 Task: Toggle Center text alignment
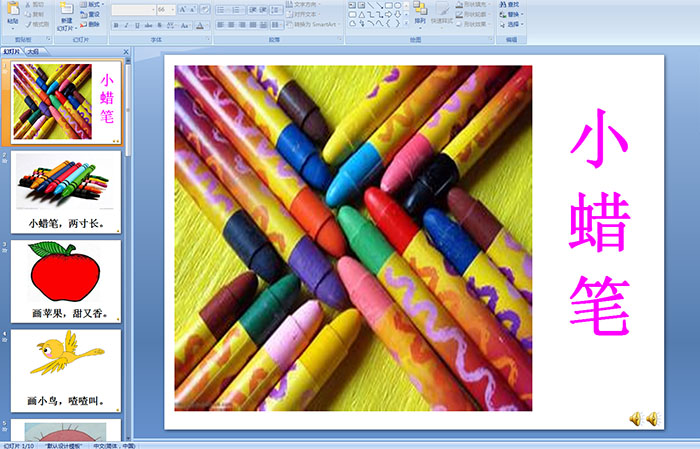pyautogui.click(x=231, y=25)
